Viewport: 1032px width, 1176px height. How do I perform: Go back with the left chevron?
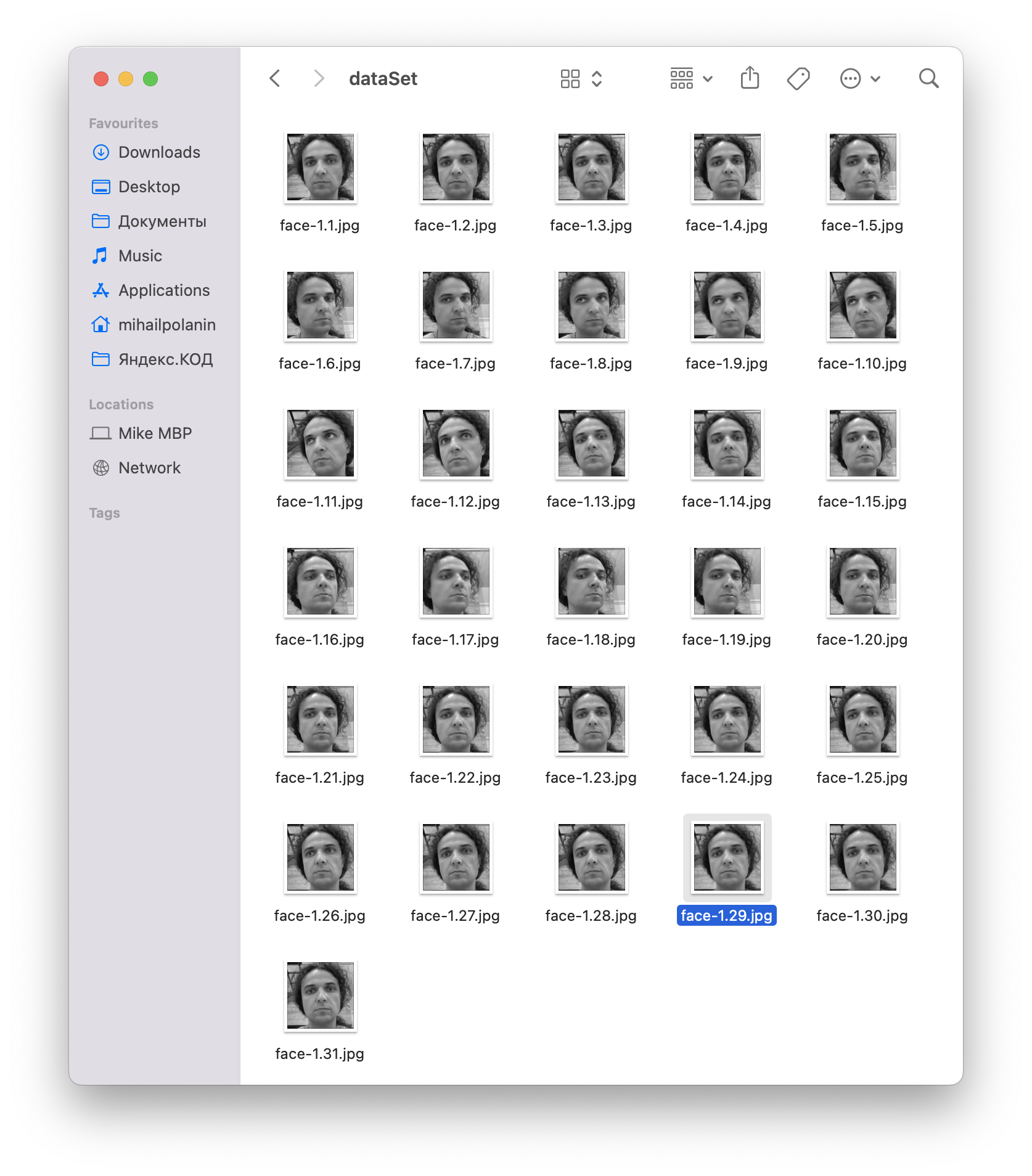(x=275, y=78)
